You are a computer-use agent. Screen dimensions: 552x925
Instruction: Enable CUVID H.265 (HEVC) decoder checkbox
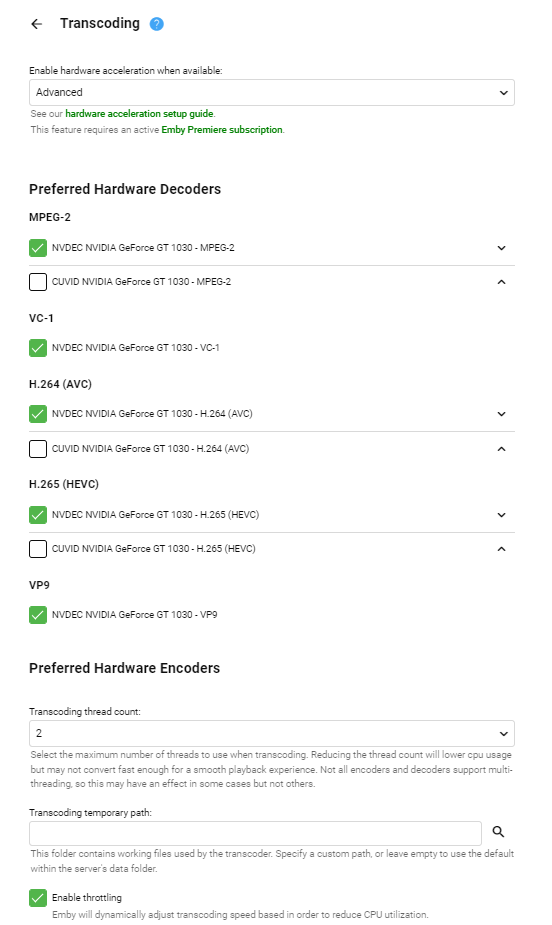click(x=38, y=549)
